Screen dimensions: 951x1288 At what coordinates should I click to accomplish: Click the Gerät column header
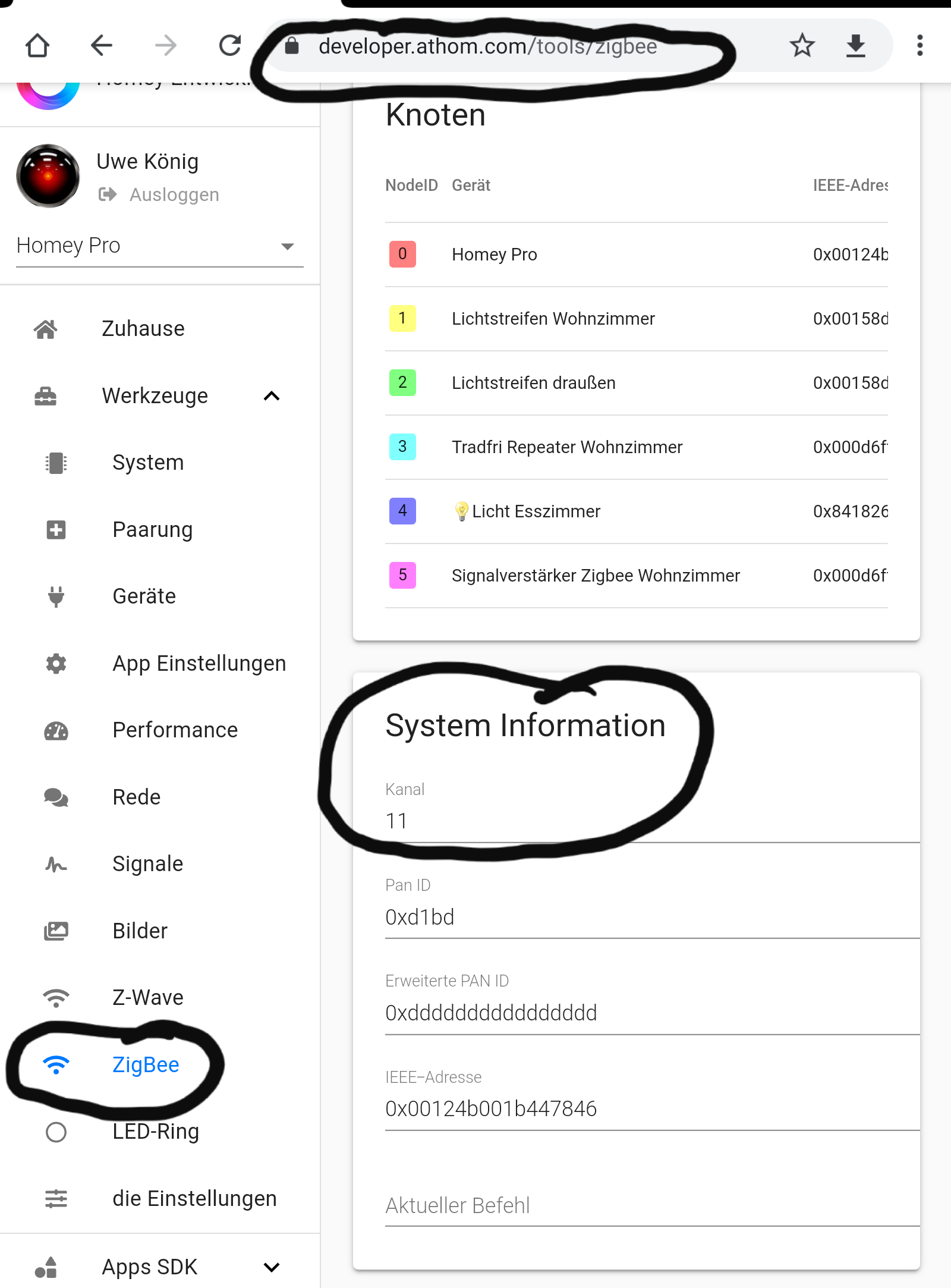(471, 186)
